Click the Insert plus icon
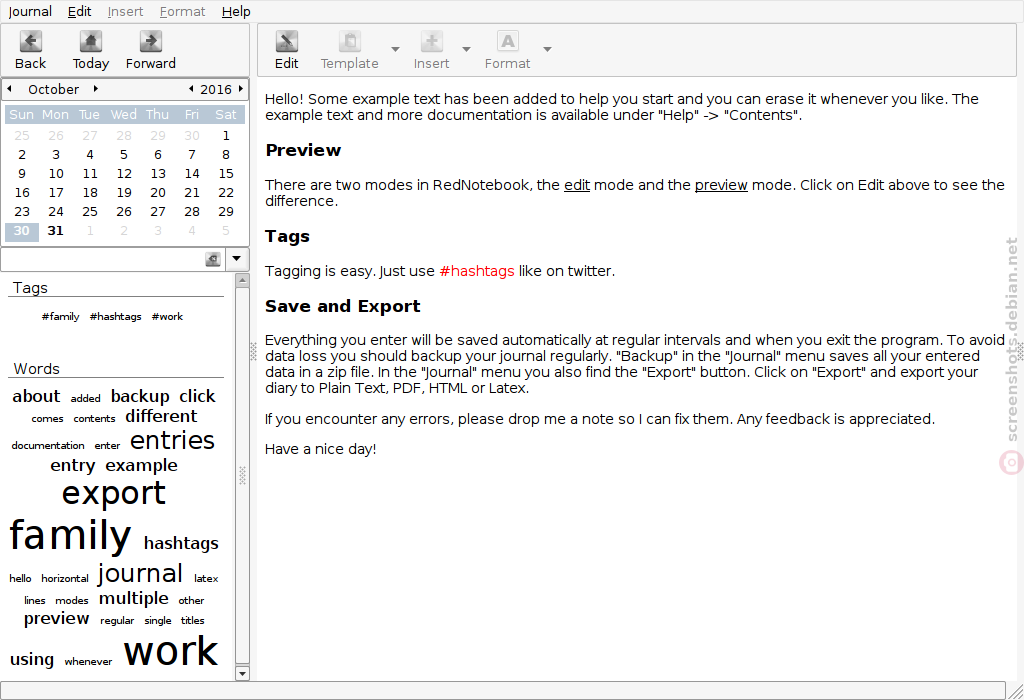 click(x=432, y=41)
